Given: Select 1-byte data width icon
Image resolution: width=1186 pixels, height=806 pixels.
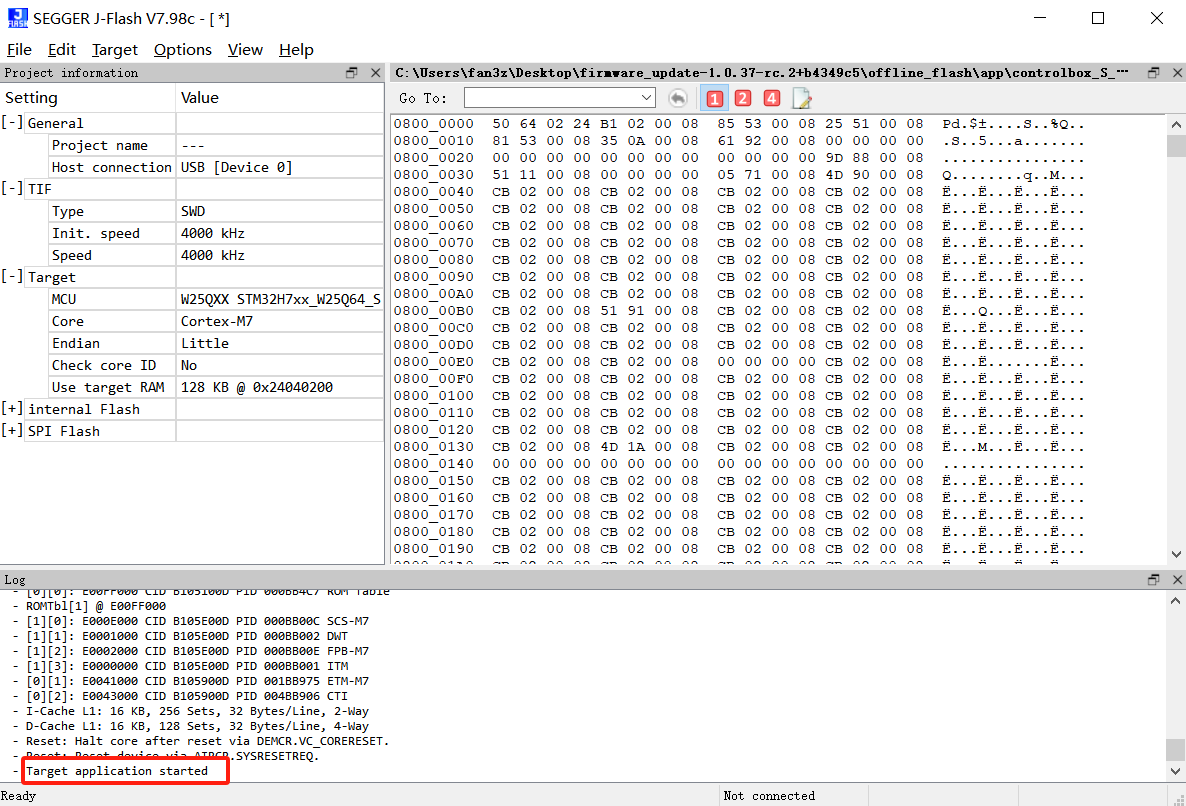Looking at the screenshot, I should (x=714, y=98).
